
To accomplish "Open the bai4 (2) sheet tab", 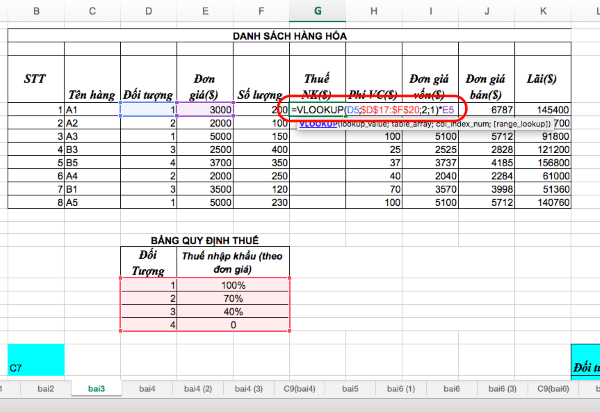I will tap(198, 389).
